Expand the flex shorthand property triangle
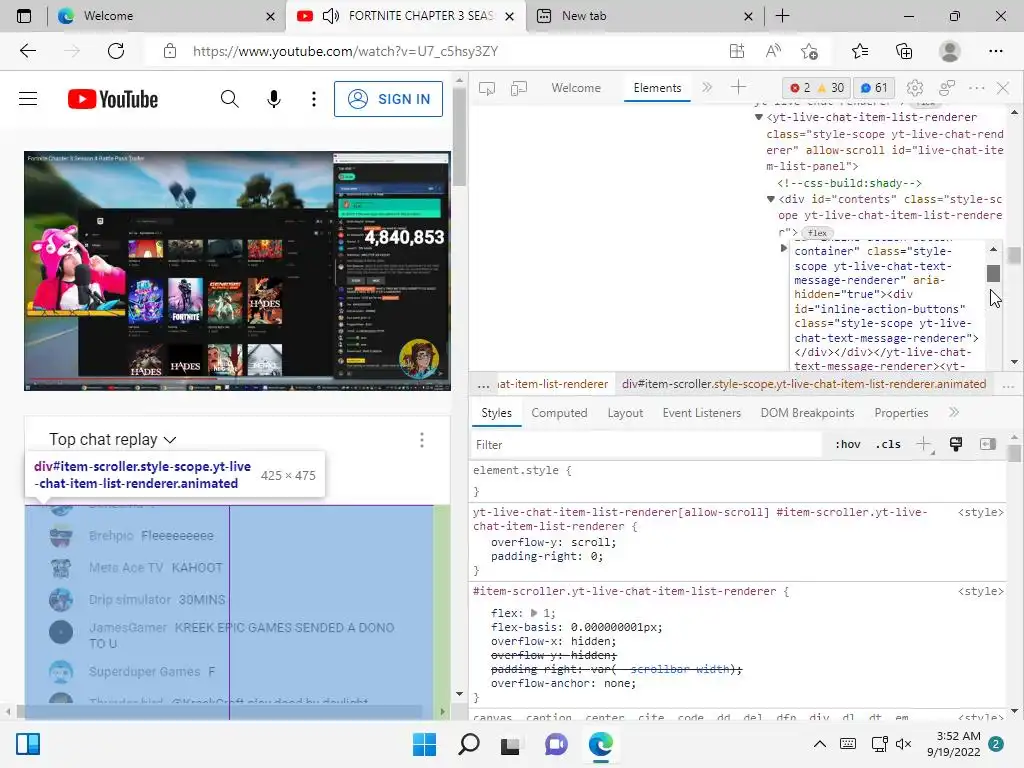This screenshot has height=768, width=1024. [x=534, y=613]
